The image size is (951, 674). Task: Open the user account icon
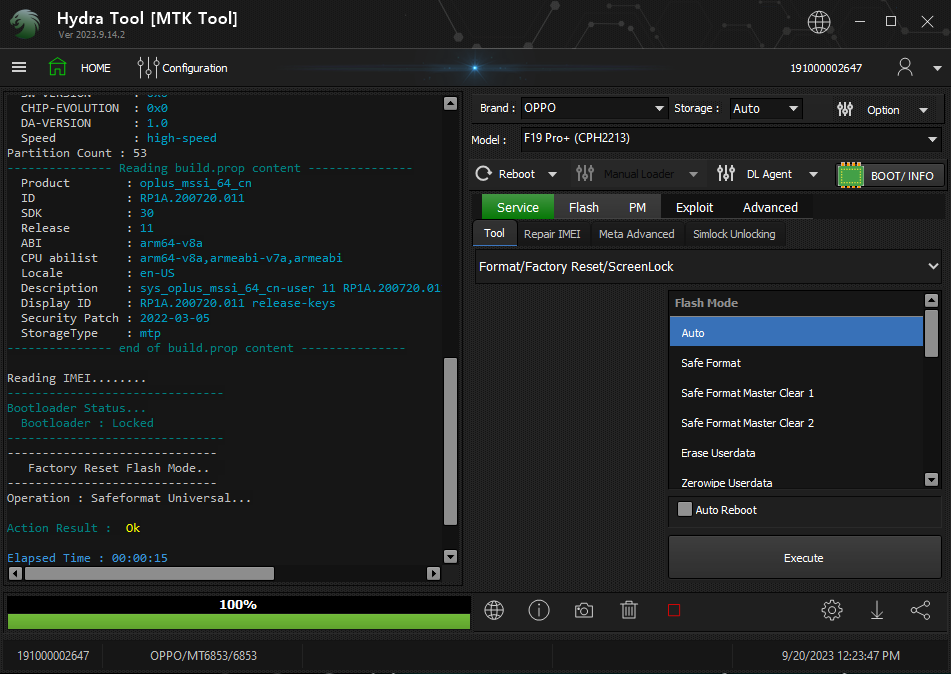pyautogui.click(x=905, y=67)
